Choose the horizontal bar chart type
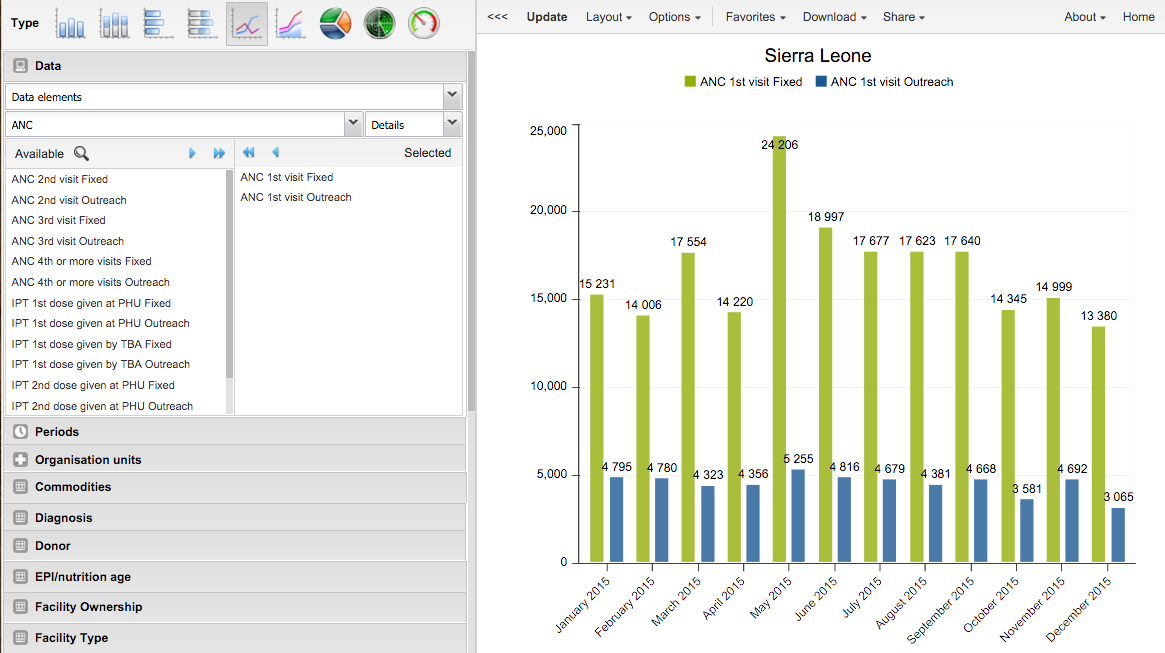The height and width of the screenshot is (653, 1165). 158,23
